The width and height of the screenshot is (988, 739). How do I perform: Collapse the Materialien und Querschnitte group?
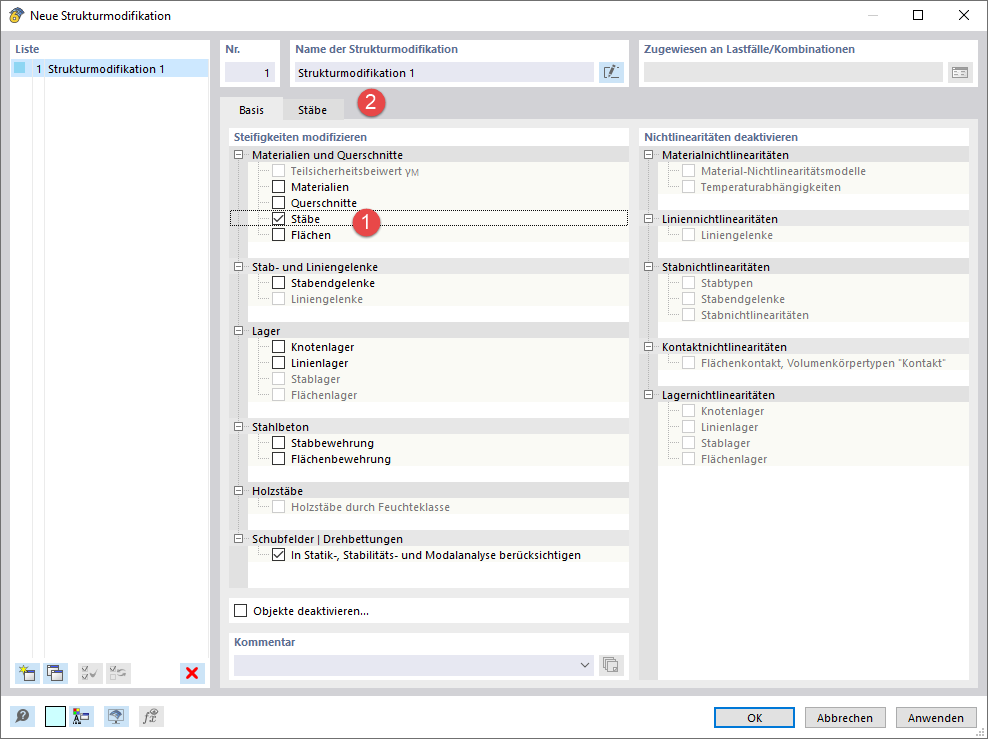(239, 154)
